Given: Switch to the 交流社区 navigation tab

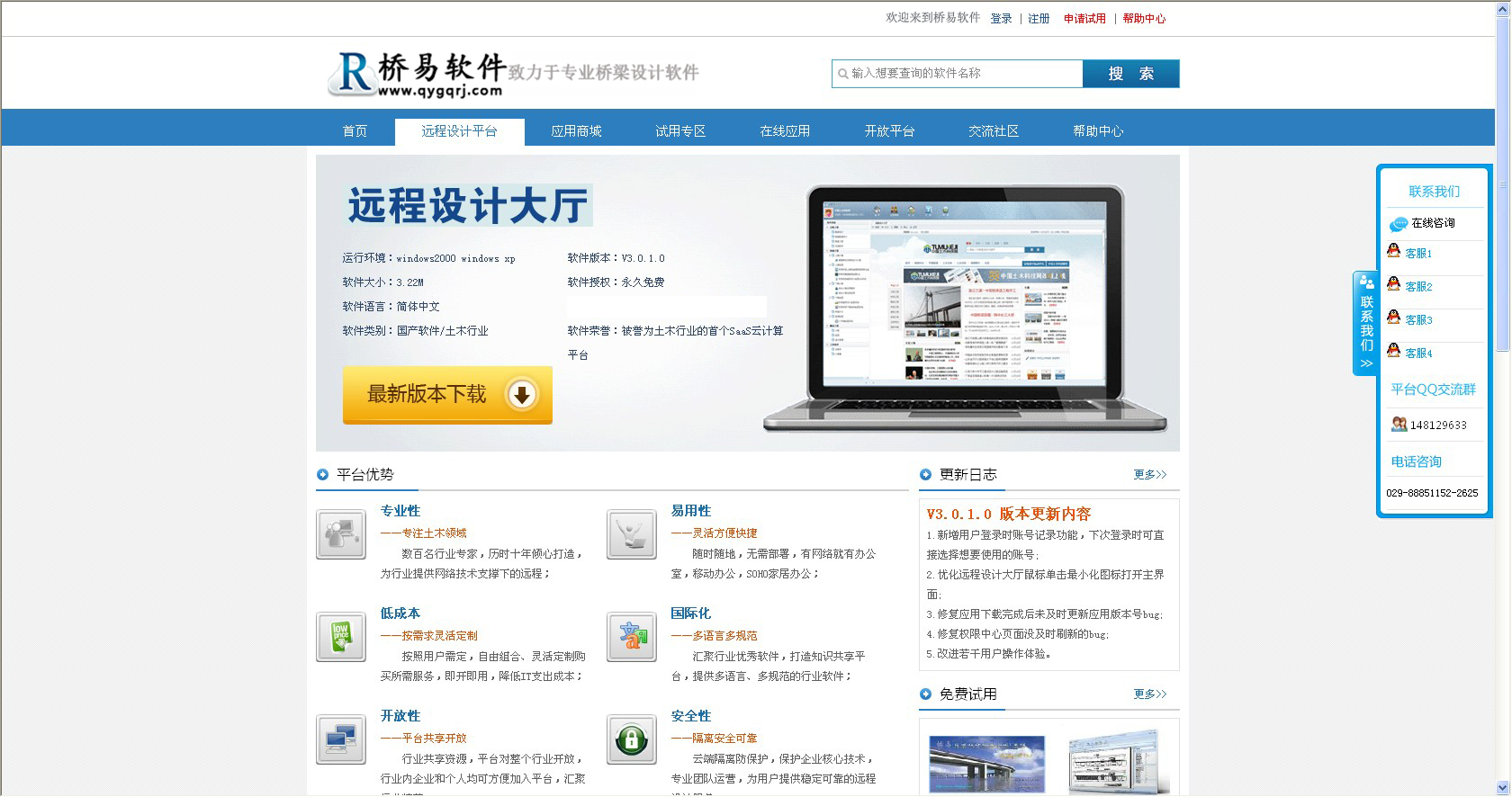Looking at the screenshot, I should pyautogui.click(x=994, y=131).
